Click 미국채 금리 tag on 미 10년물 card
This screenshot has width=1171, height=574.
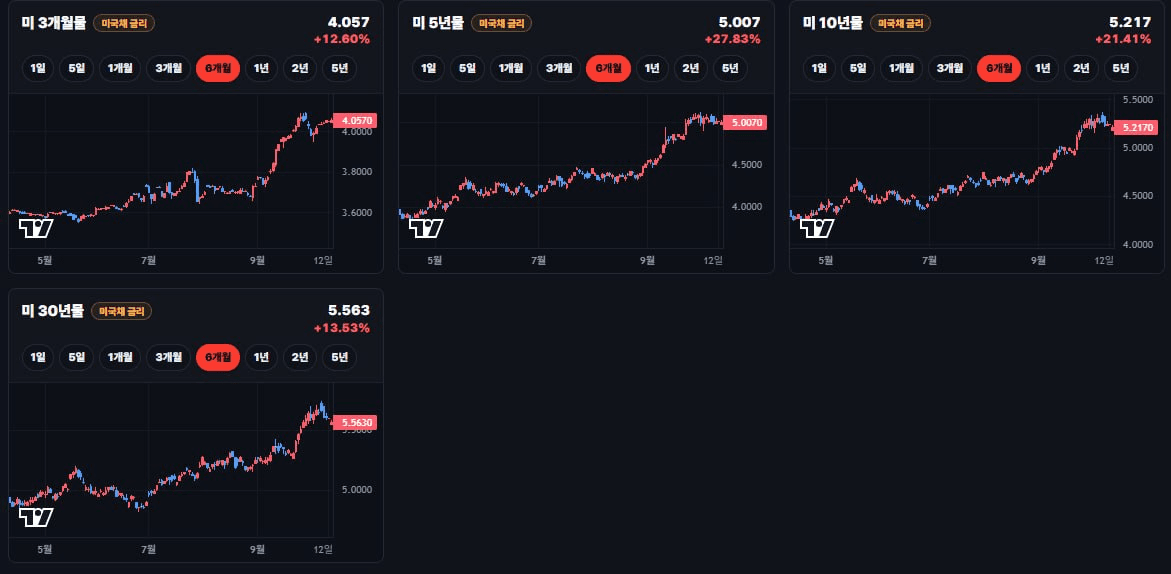[901, 23]
